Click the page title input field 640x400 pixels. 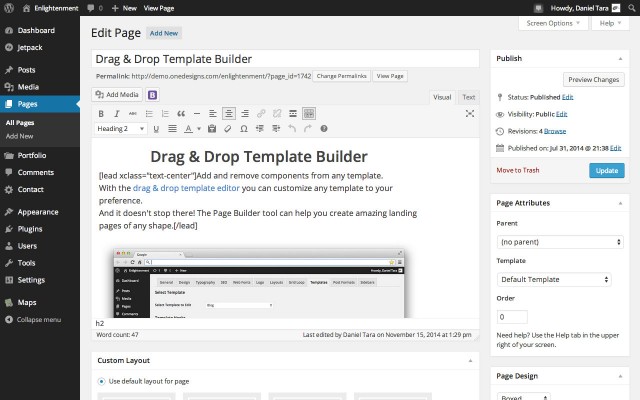click(x=285, y=59)
